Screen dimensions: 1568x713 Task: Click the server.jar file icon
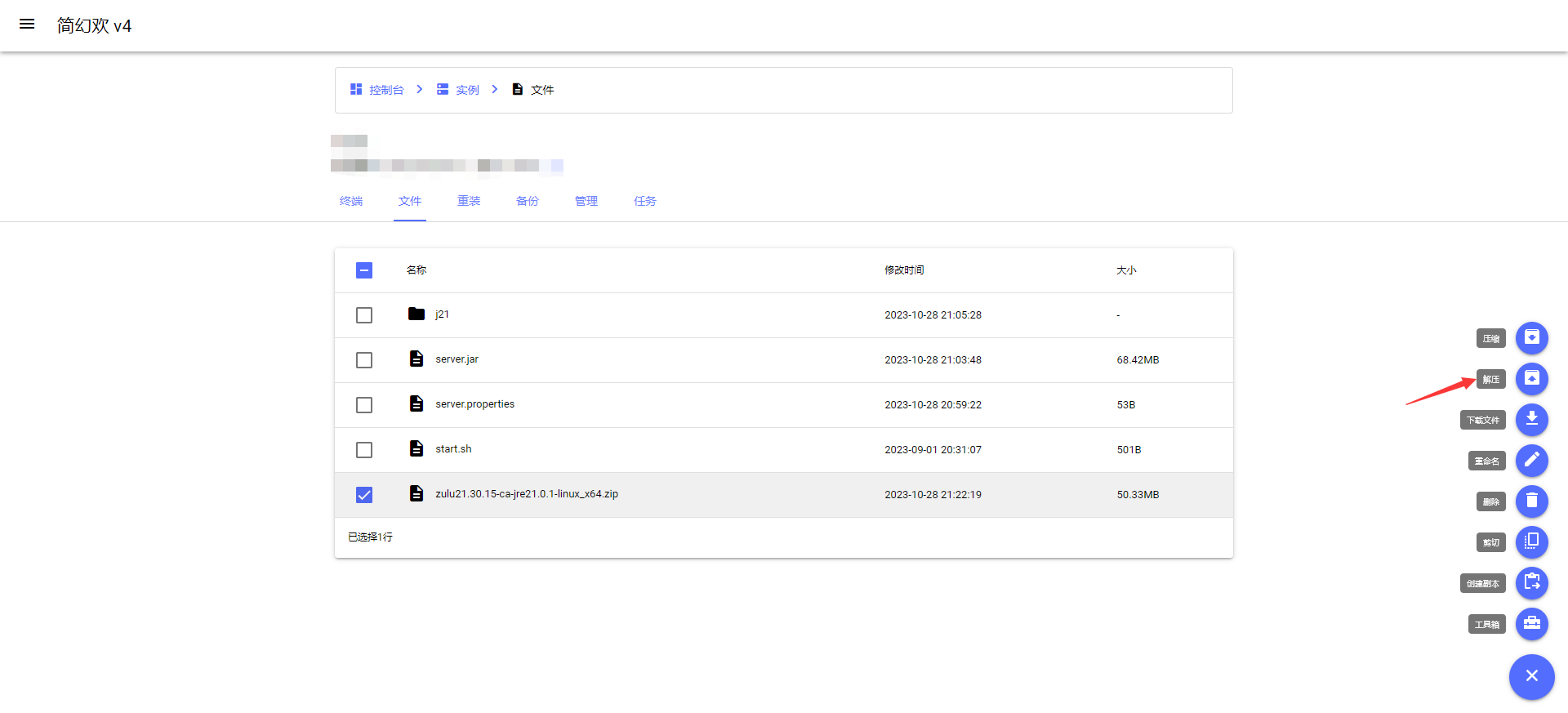416,359
